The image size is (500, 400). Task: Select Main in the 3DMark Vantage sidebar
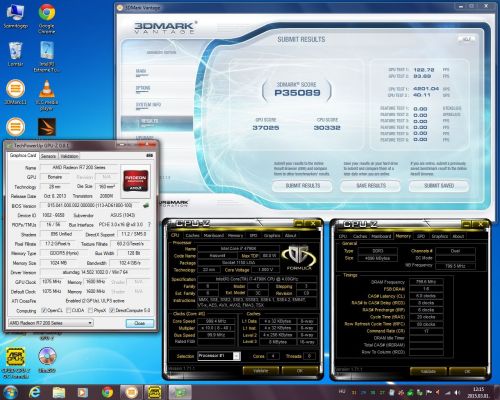tap(141, 71)
